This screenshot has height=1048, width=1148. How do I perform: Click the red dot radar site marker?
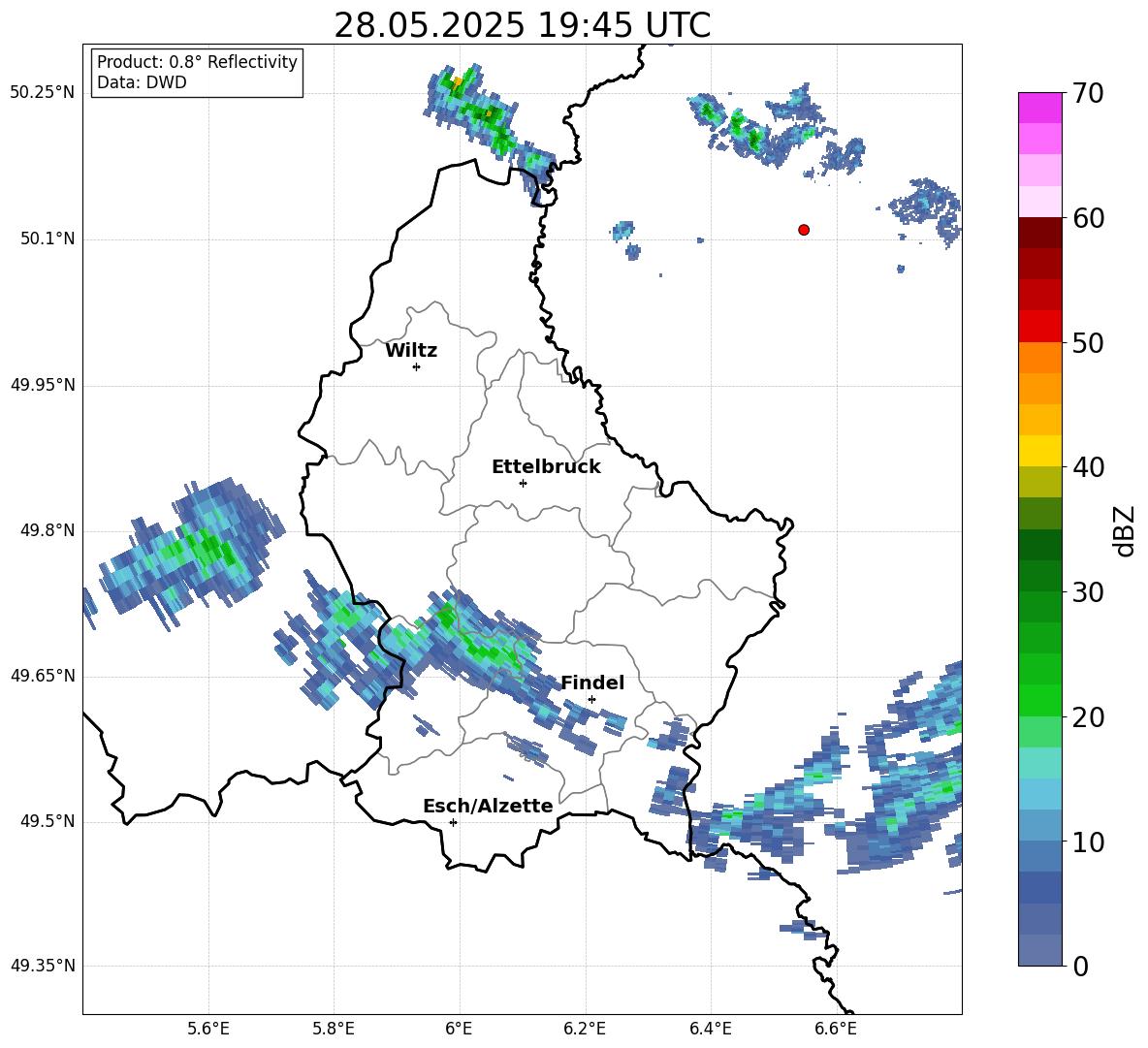[x=804, y=230]
